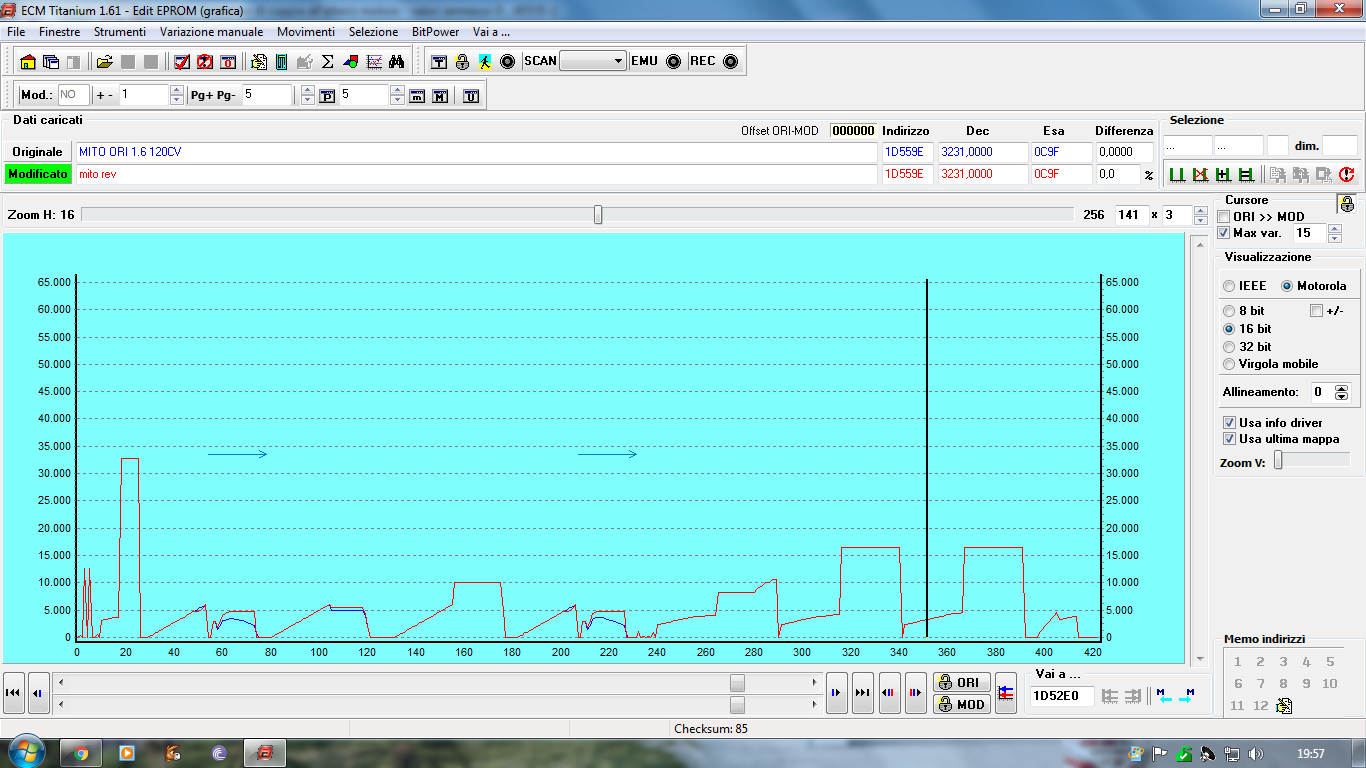Click the U window icon
This screenshot has height=768, width=1366.
[x=471, y=96]
